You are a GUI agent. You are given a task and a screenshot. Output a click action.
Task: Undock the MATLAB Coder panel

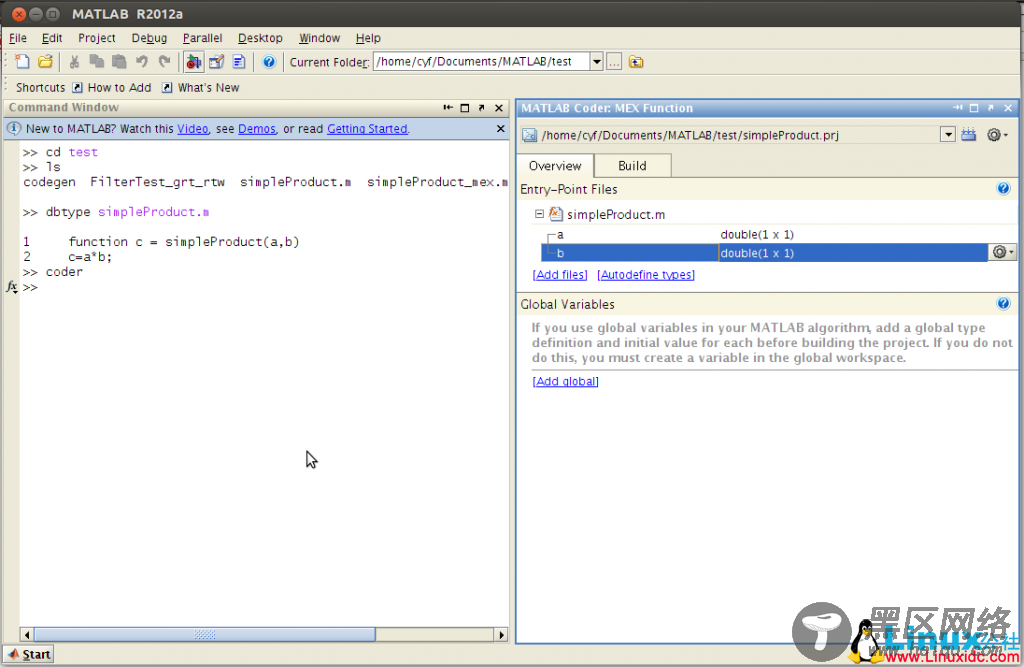991,108
